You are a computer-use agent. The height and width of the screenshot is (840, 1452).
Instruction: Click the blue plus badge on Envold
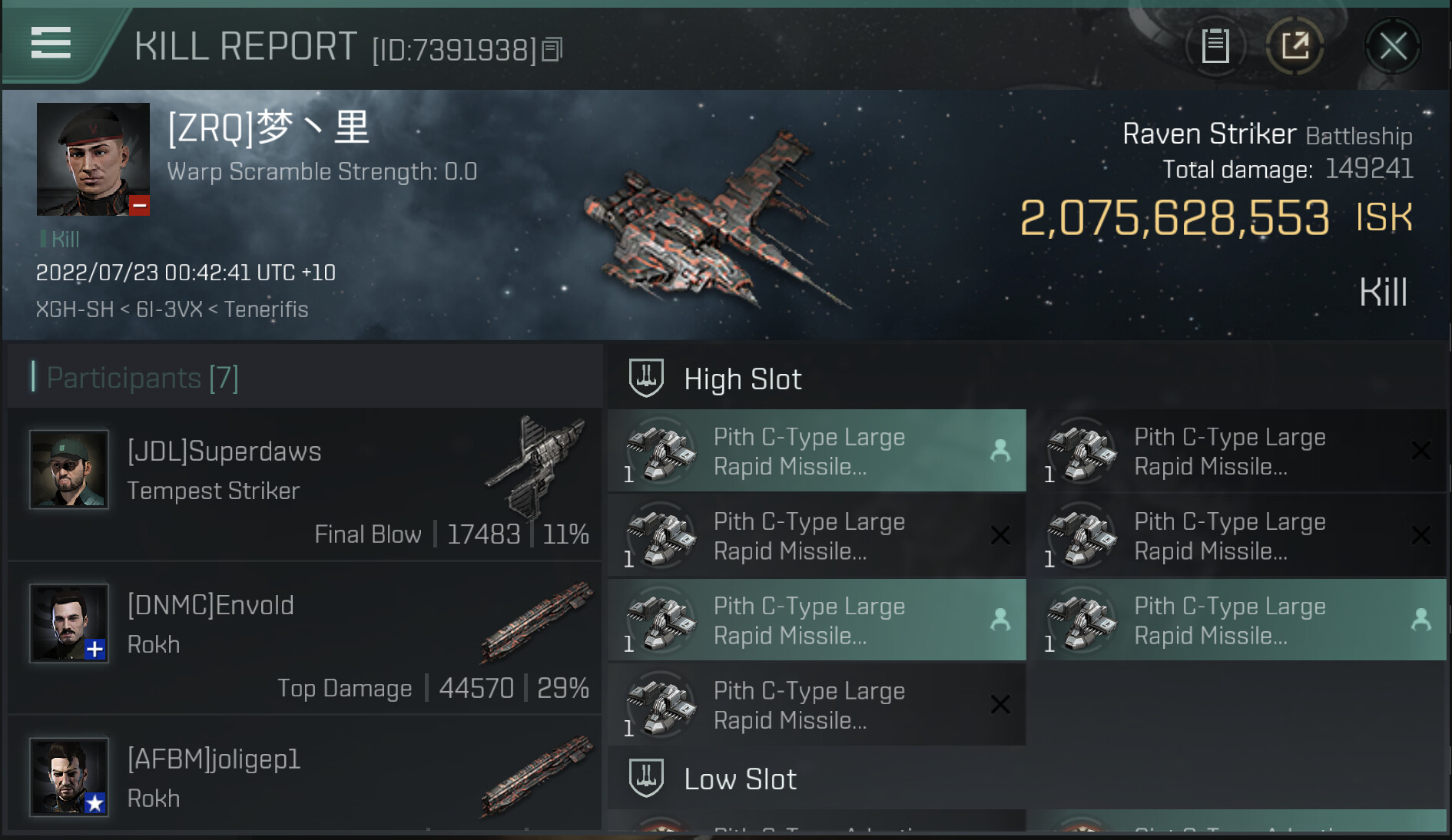[x=94, y=650]
